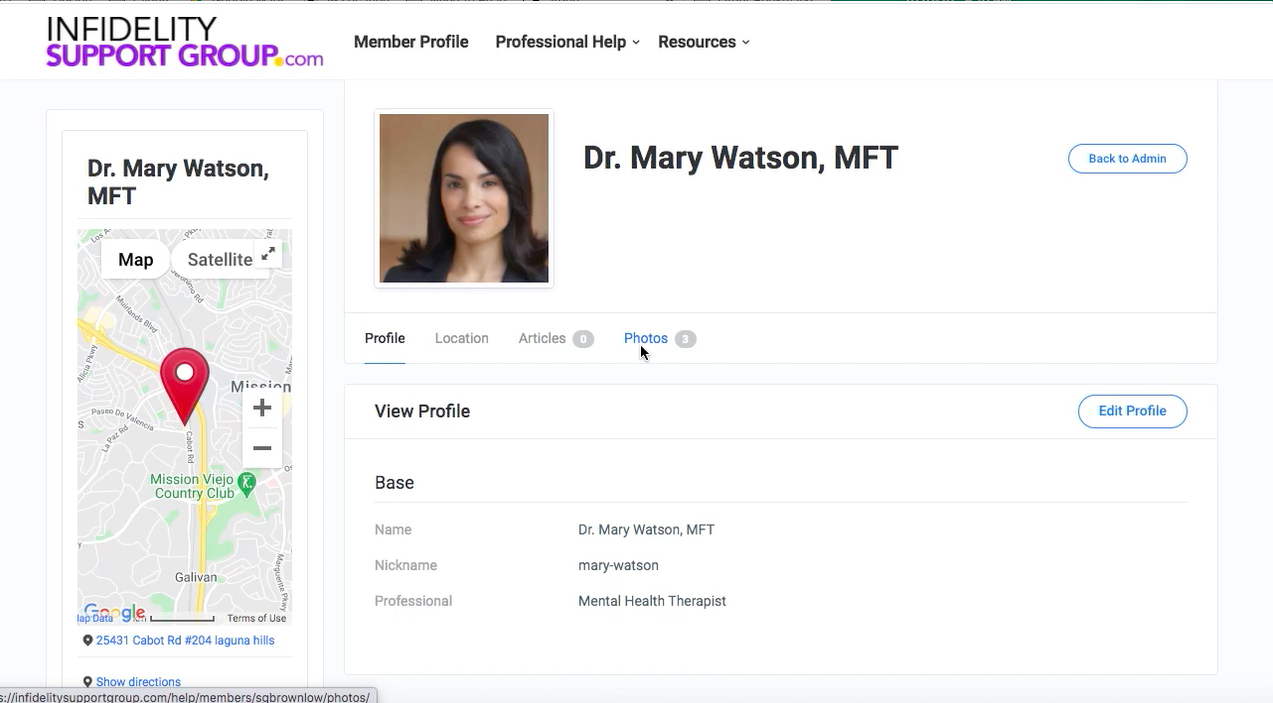
Task: Switch to the Location tab
Action: (462, 339)
